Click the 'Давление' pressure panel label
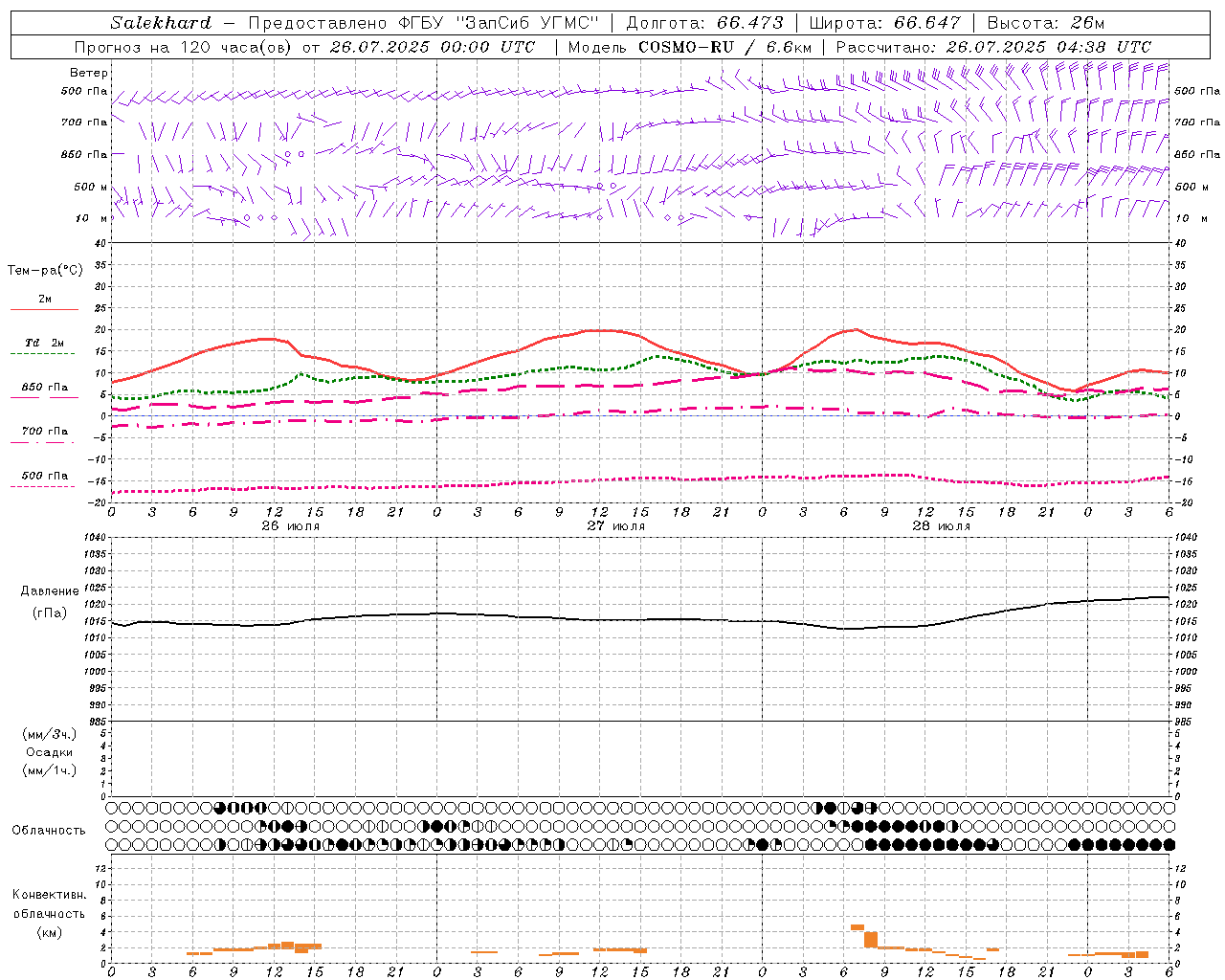This screenshot has height=980, width=1225. pos(51,591)
